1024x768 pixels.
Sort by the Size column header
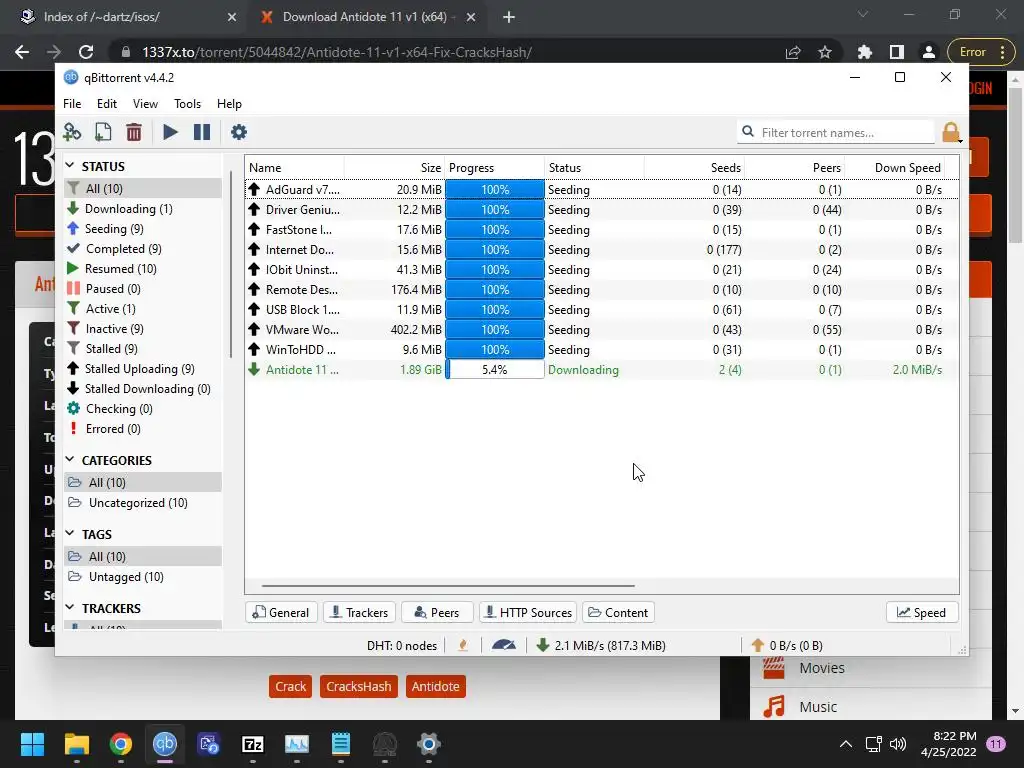394,168
